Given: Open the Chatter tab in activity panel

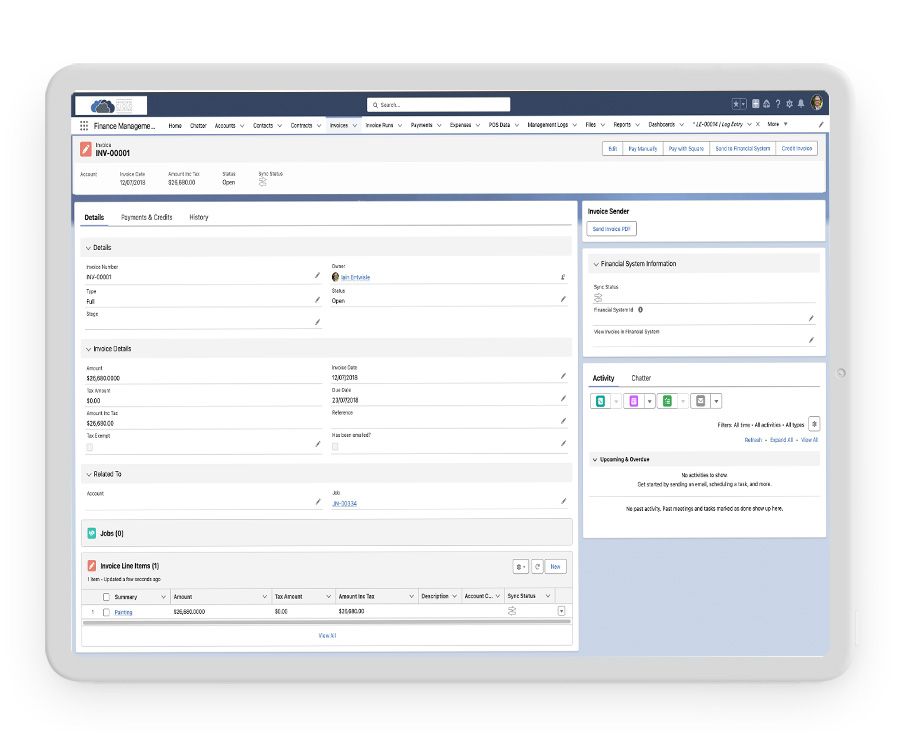Looking at the screenshot, I should coord(641,379).
